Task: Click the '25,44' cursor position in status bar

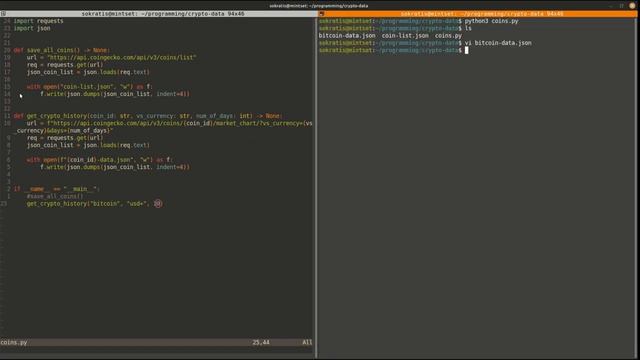Action: pyautogui.click(x=261, y=342)
